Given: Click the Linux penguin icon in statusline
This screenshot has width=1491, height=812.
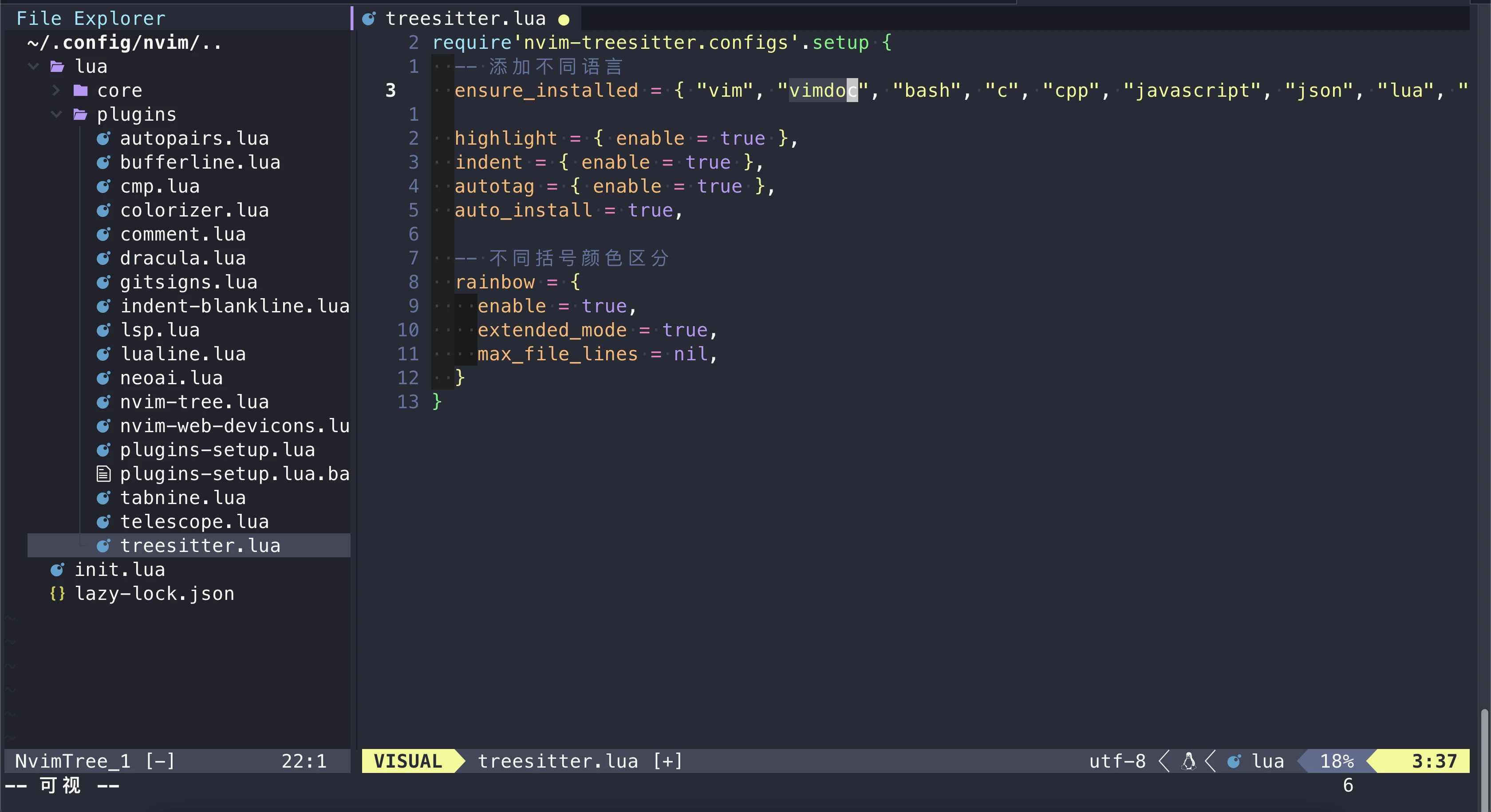Looking at the screenshot, I should click(x=1188, y=761).
